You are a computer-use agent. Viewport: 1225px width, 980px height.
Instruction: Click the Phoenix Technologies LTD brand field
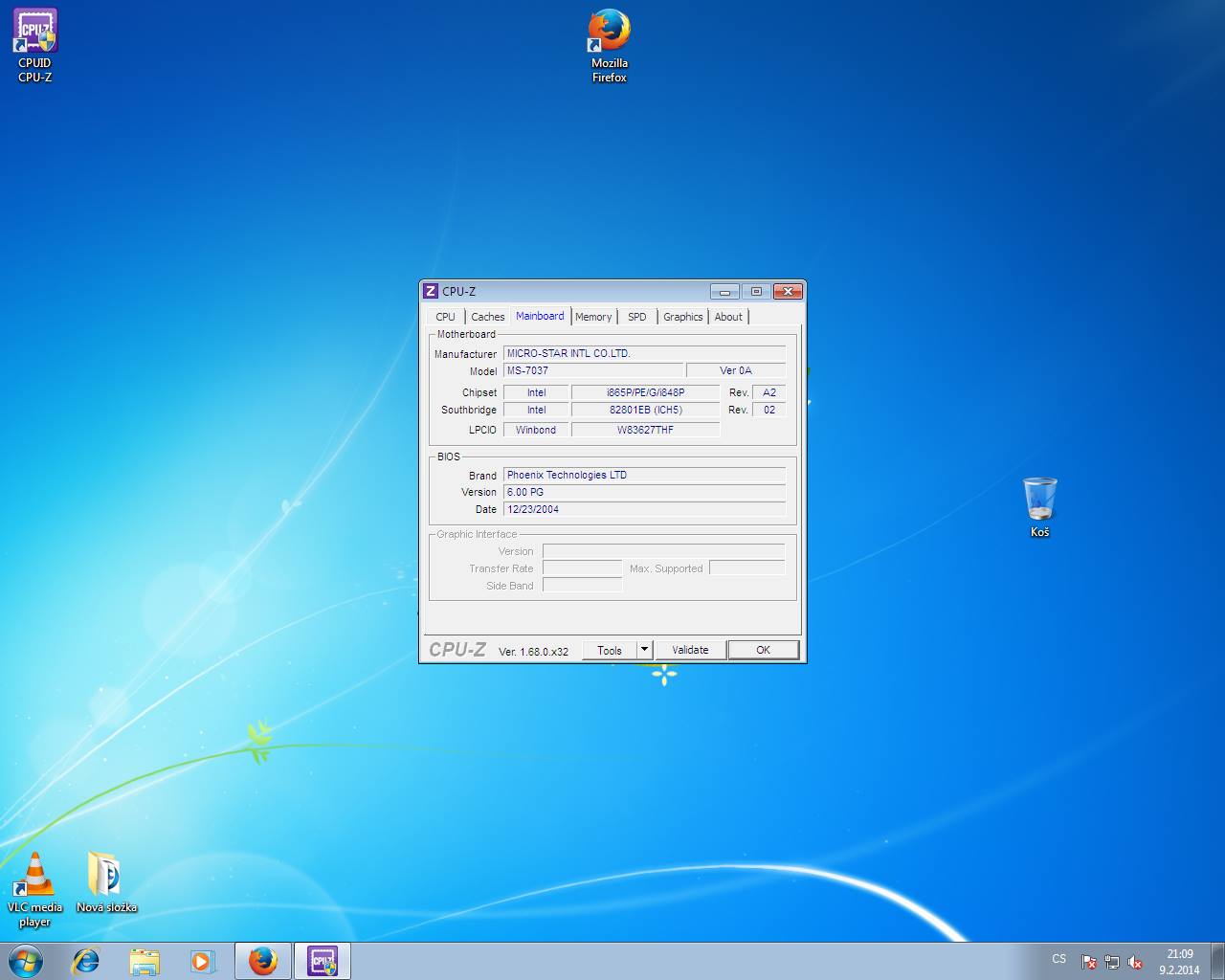pyautogui.click(x=644, y=475)
